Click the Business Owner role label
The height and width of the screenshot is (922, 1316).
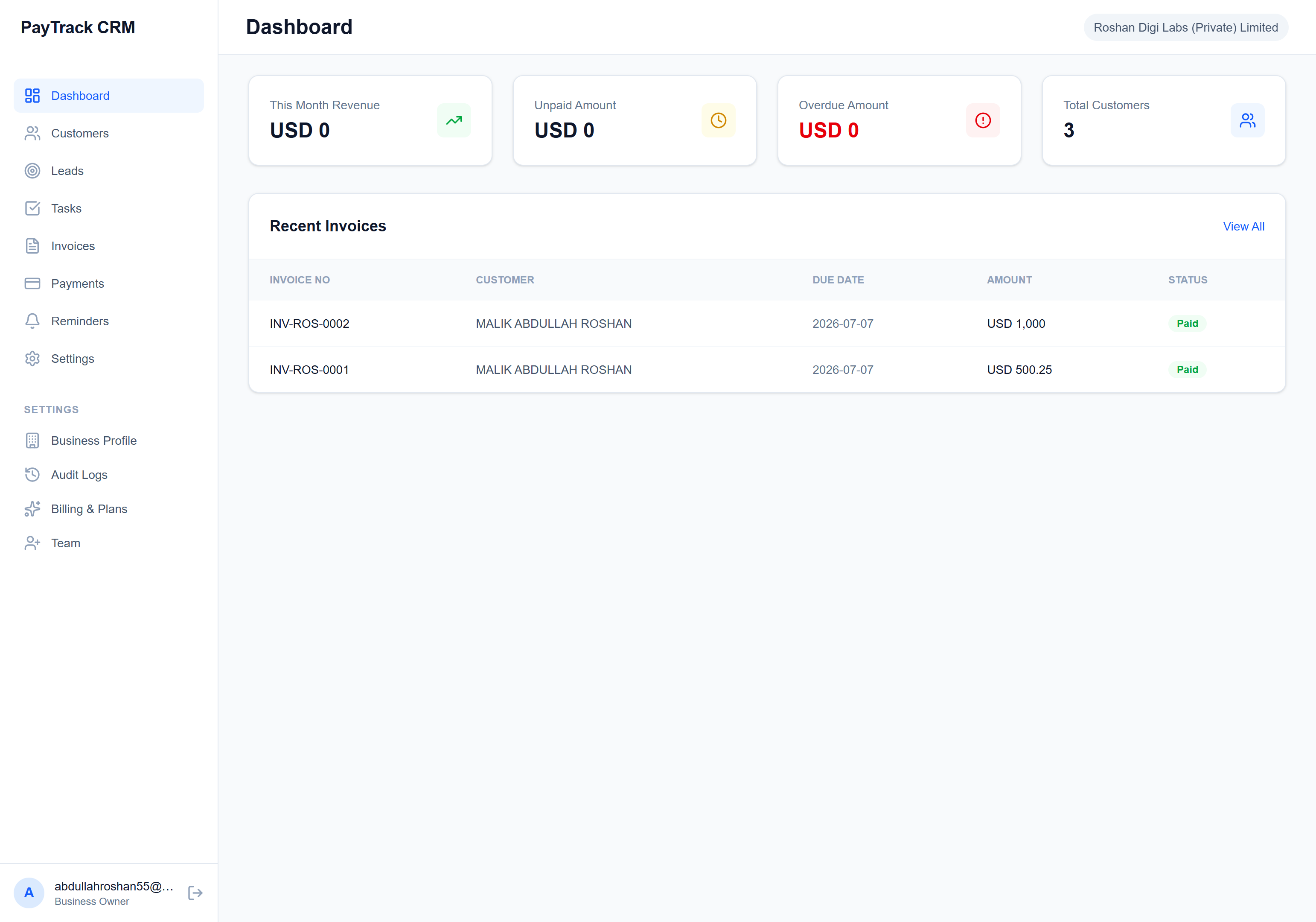(92, 902)
